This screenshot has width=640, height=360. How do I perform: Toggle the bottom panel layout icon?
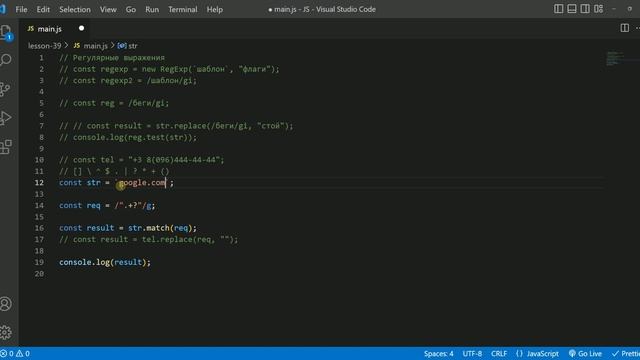tap(572, 9)
